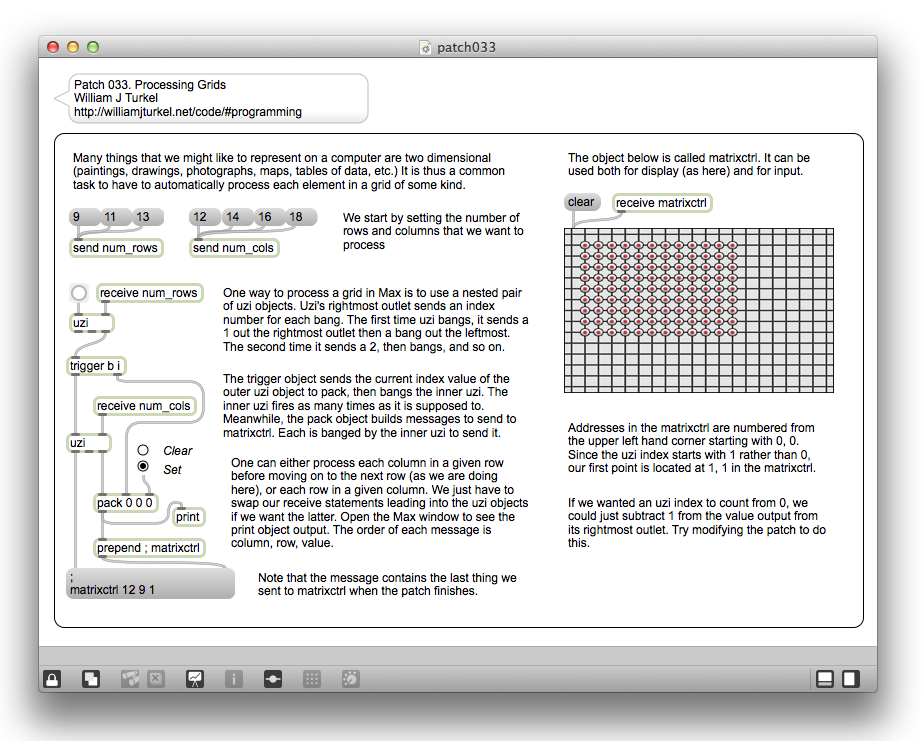
Task: Toggle the patcher lock icon
Action: coord(52,679)
